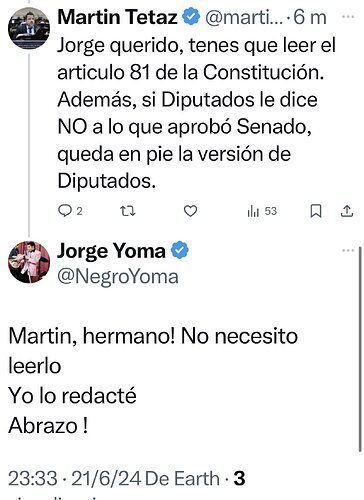364x500 pixels.
Task: Open more options on Jorge Yoma tweet
Action: pos(348,250)
